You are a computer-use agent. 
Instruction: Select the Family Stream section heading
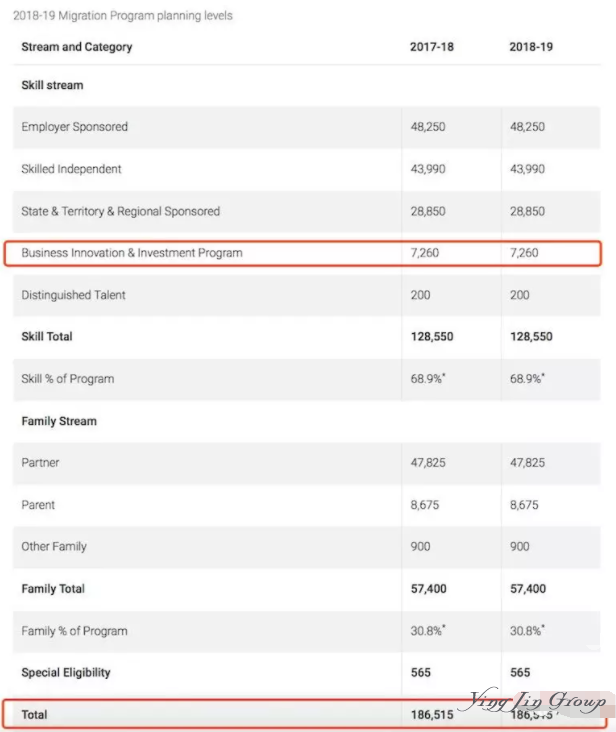59,421
